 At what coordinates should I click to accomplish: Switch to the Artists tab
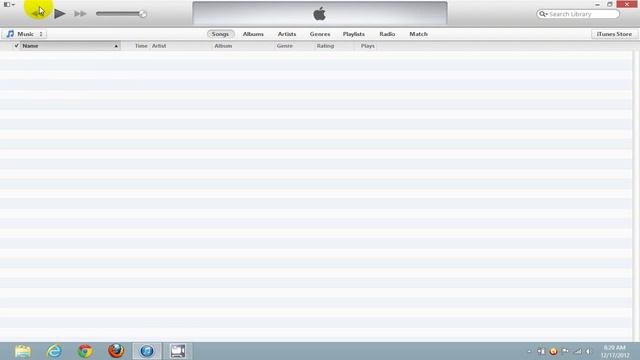click(x=287, y=34)
